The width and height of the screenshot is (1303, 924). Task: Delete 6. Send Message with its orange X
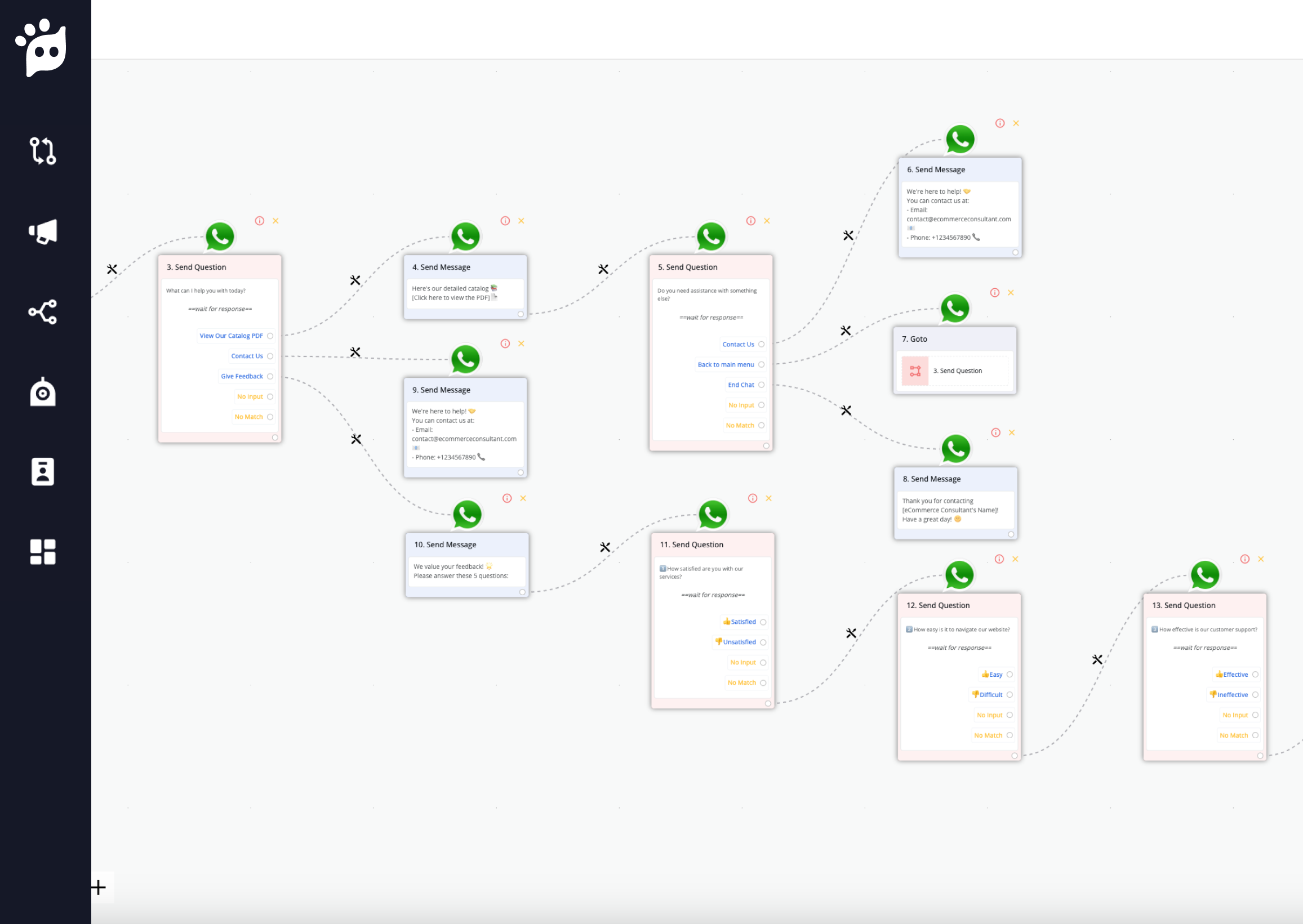[1016, 123]
